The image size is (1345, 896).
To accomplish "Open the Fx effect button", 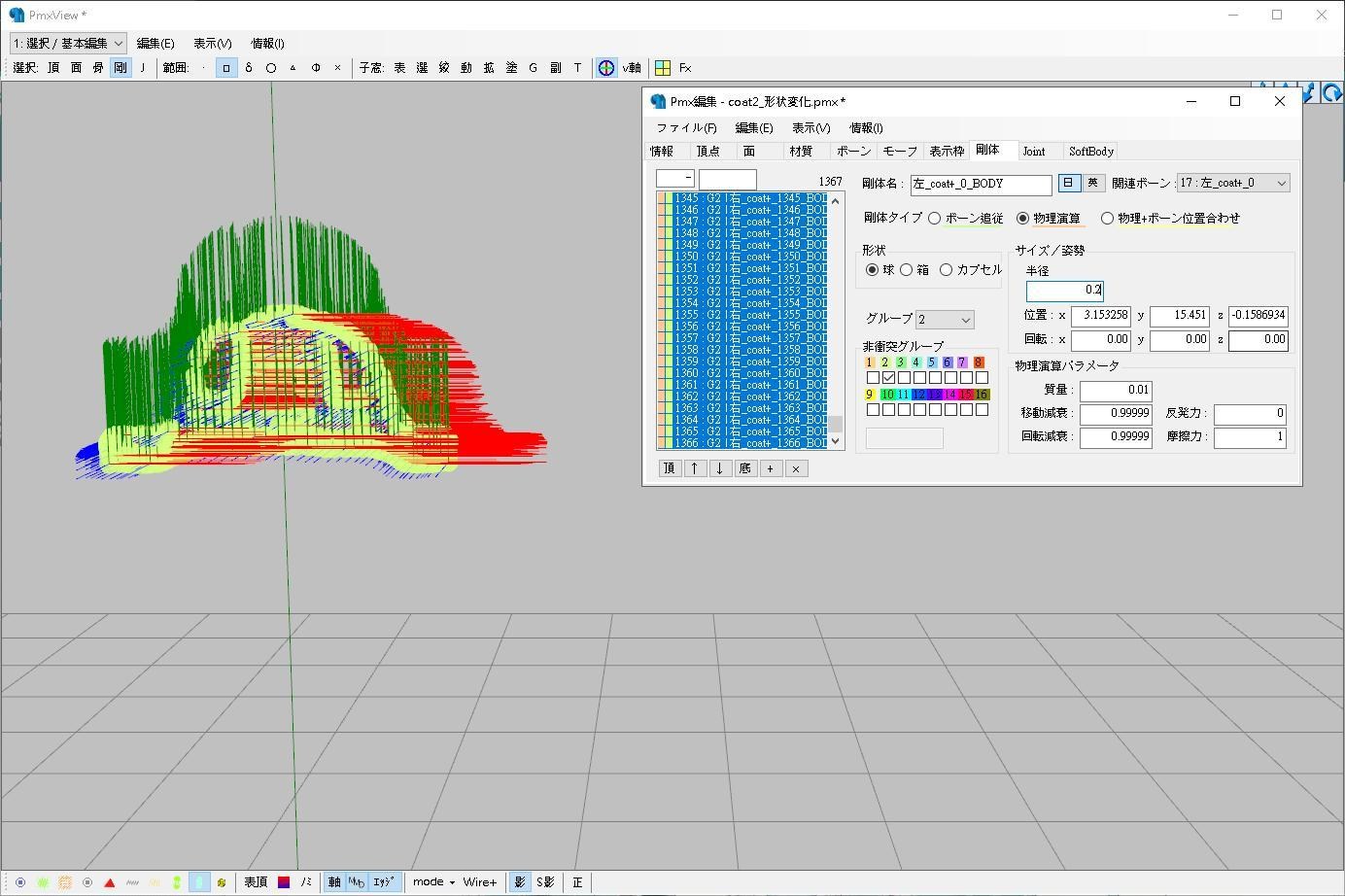I will point(685,68).
